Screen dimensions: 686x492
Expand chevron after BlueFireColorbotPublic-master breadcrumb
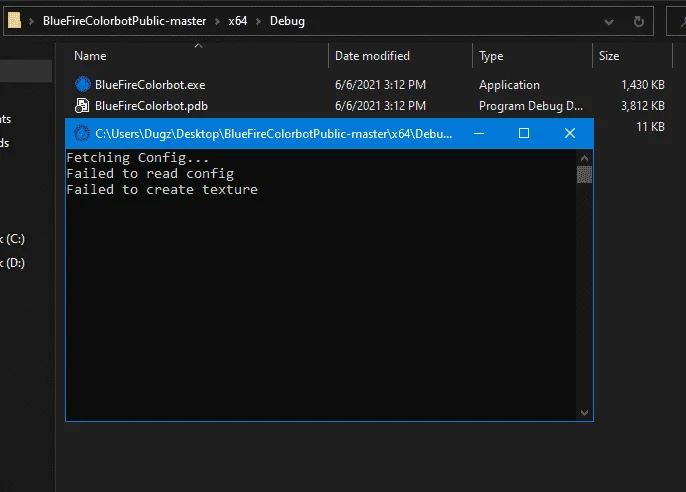tap(217, 21)
